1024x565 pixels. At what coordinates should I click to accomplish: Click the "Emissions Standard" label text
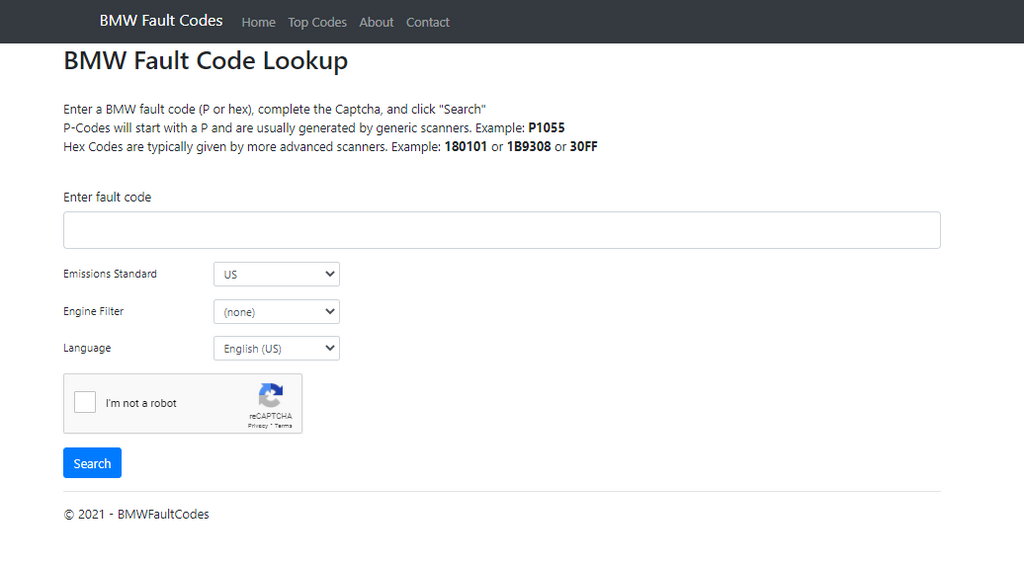[110, 274]
